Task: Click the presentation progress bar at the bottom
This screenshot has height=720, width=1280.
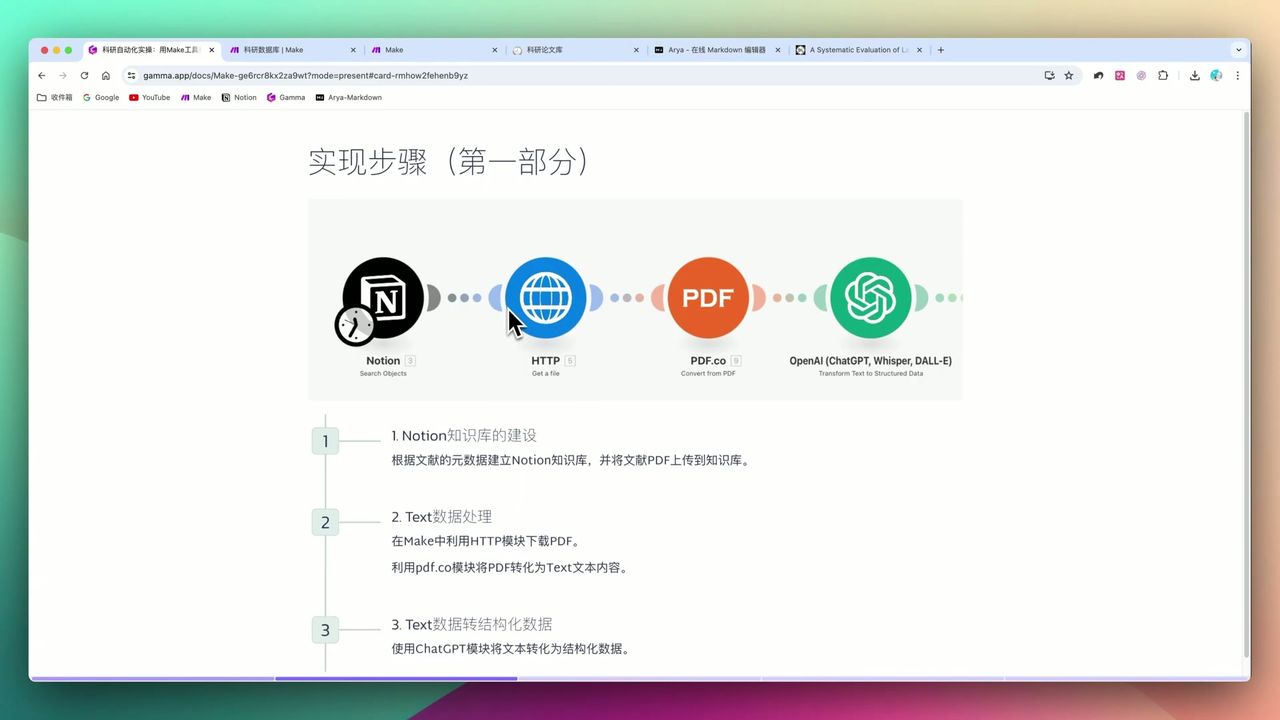Action: tap(400, 679)
